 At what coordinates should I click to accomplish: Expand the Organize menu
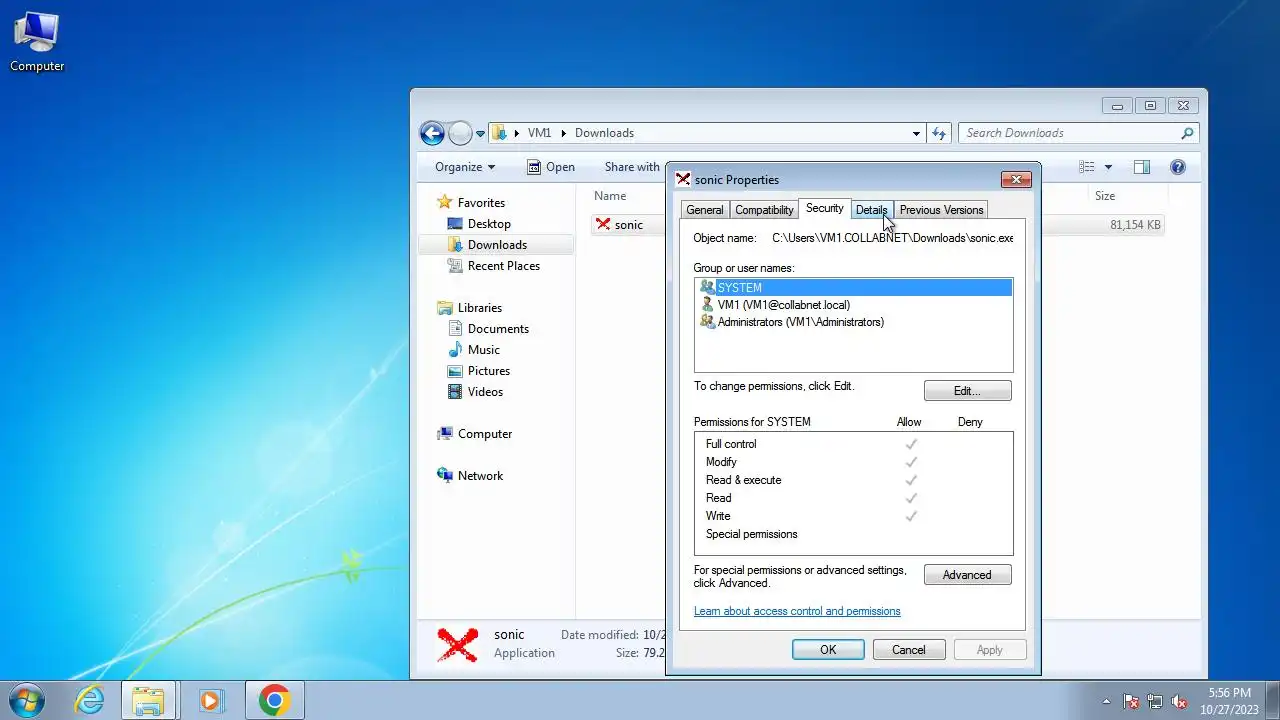[465, 167]
